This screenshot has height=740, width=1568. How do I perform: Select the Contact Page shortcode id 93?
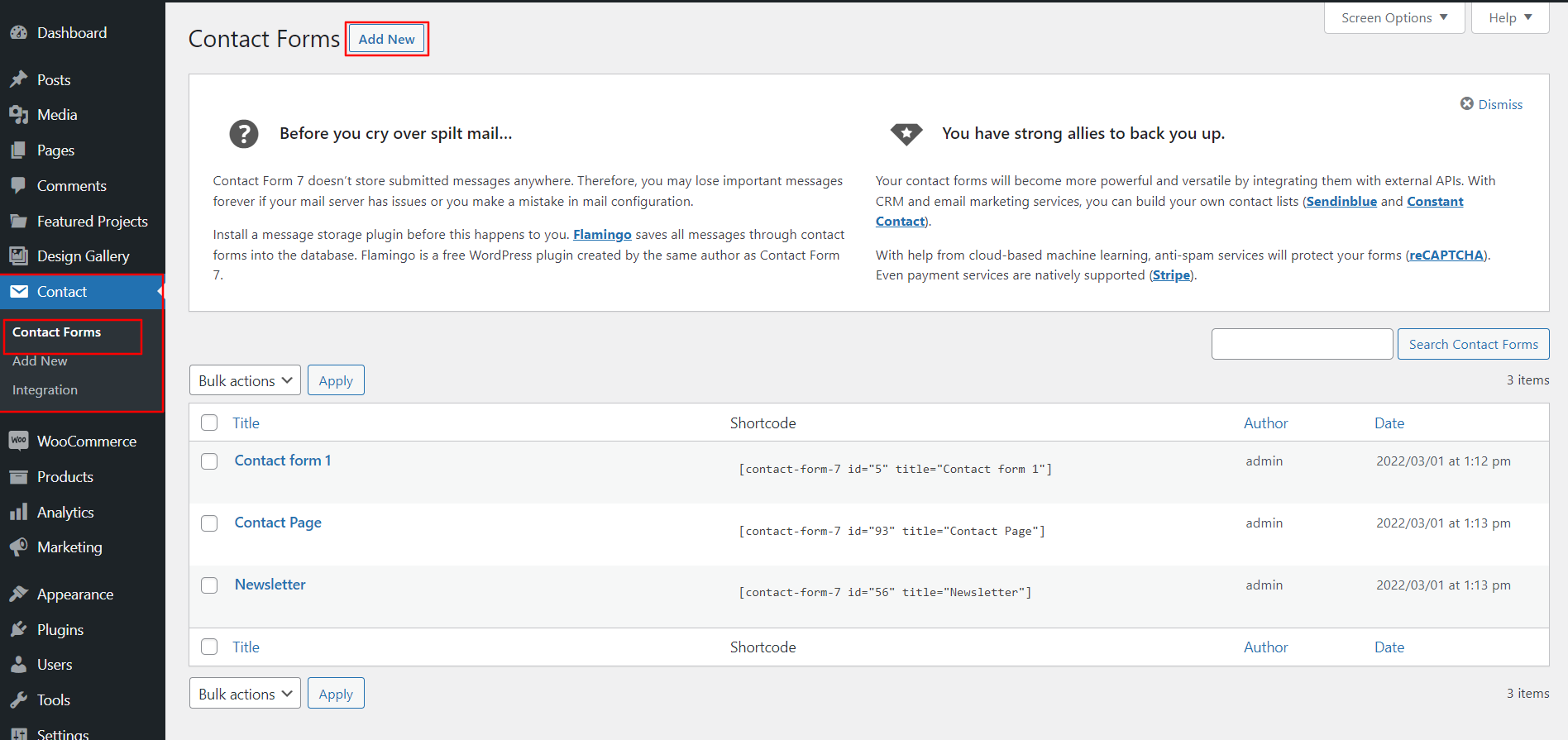point(892,531)
